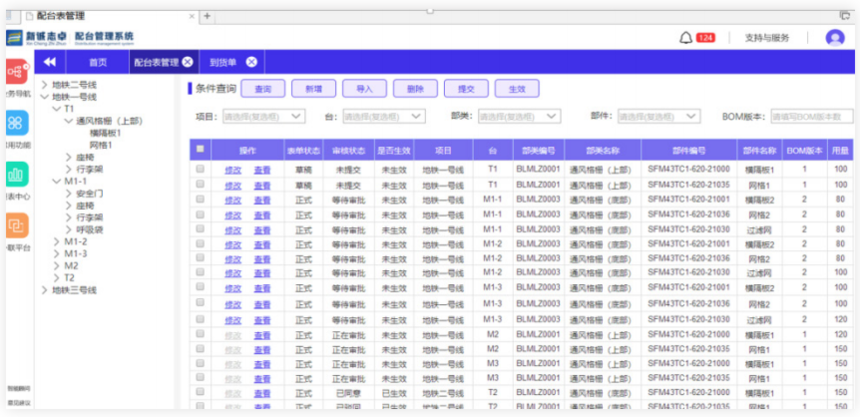Click the BOM版本 input field
This screenshot has height=417, width=860.
click(812, 116)
